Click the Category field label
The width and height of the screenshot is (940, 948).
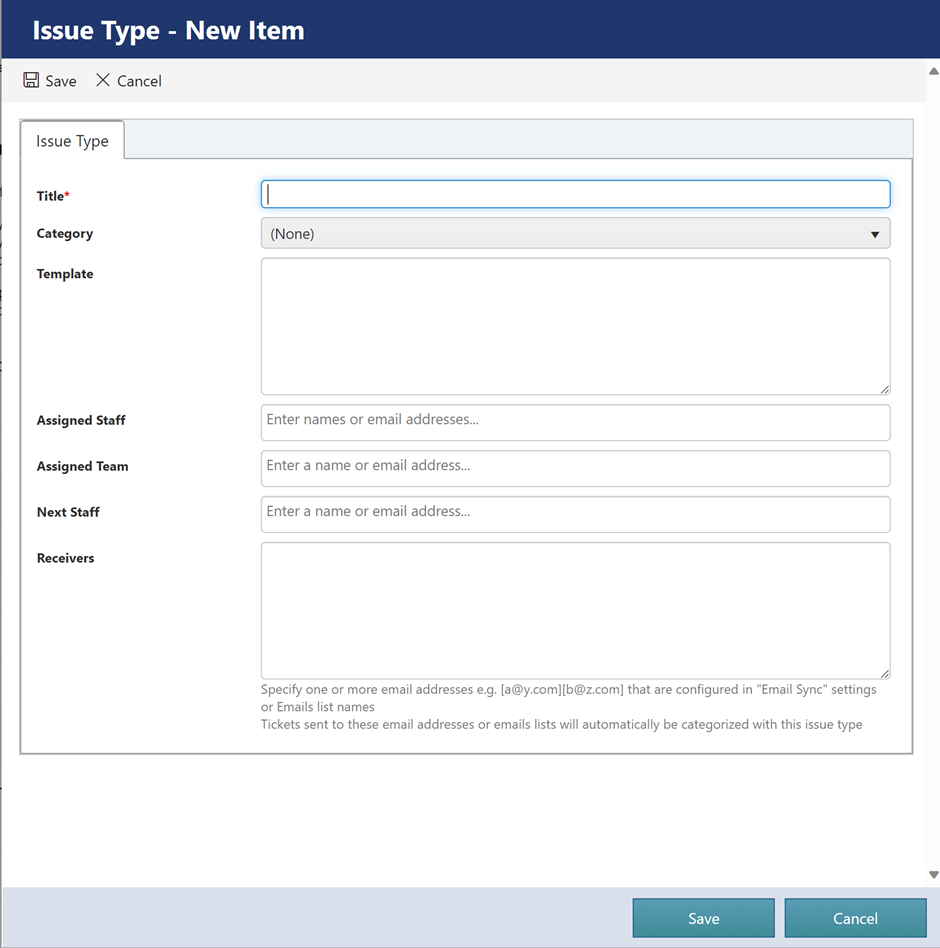pyautogui.click(x=65, y=234)
